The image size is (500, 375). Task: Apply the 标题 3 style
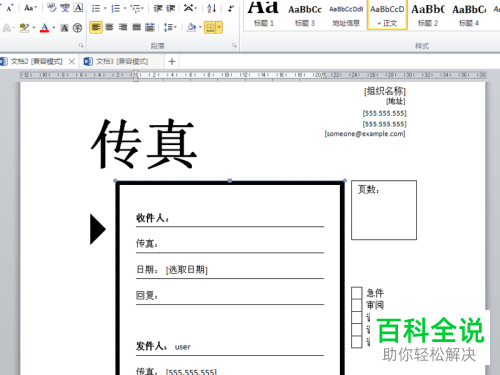coord(305,14)
